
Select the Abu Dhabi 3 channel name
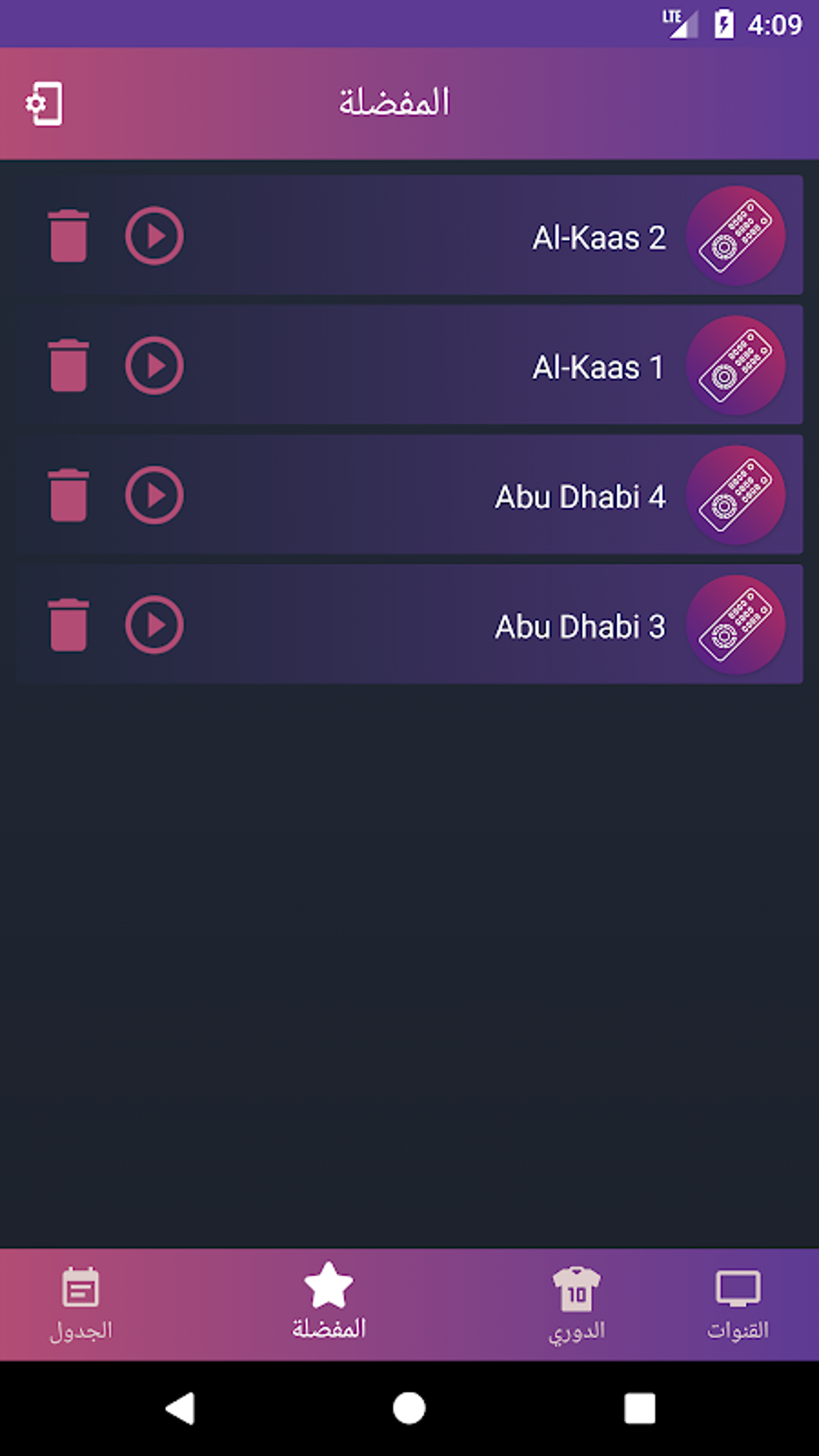coord(580,626)
